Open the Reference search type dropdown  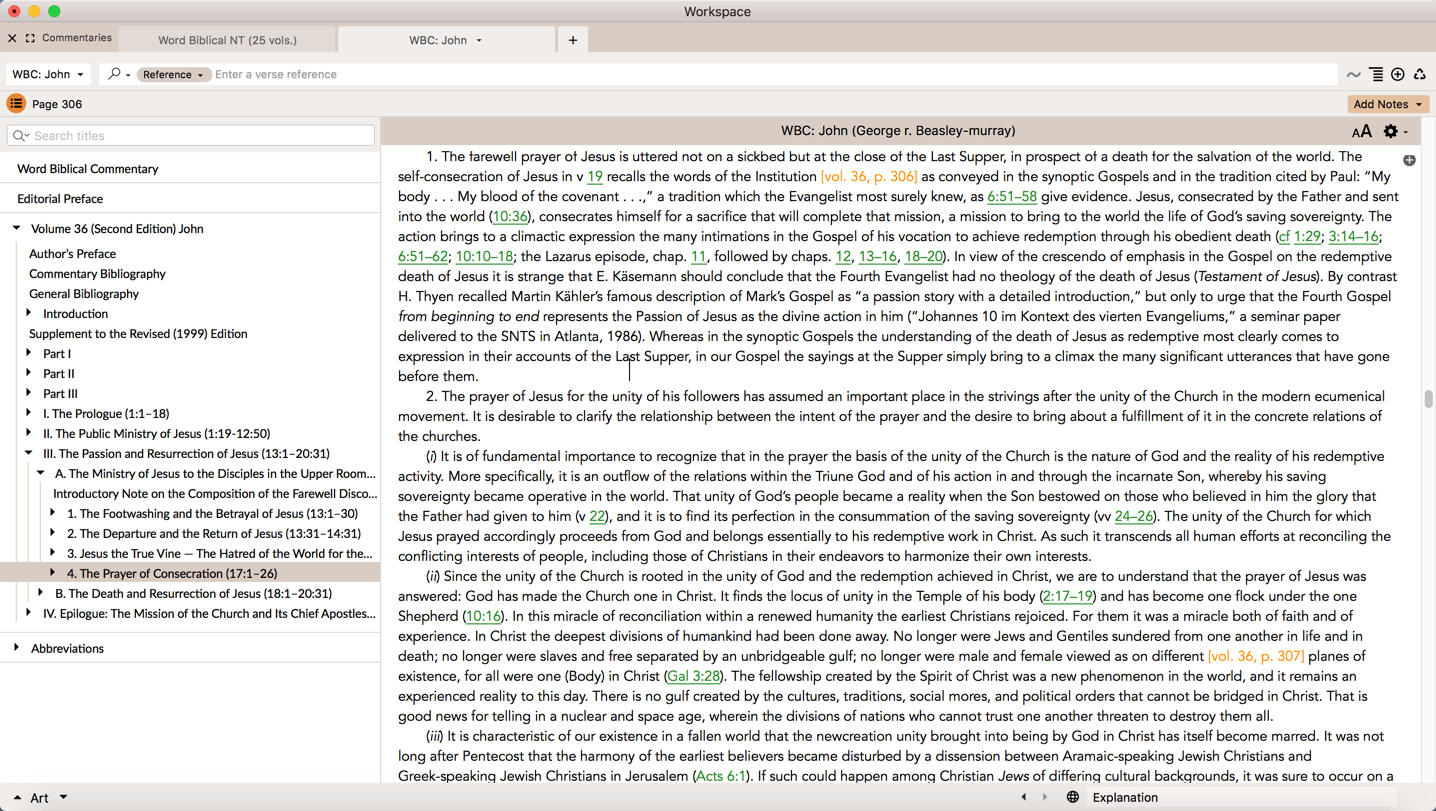click(172, 74)
